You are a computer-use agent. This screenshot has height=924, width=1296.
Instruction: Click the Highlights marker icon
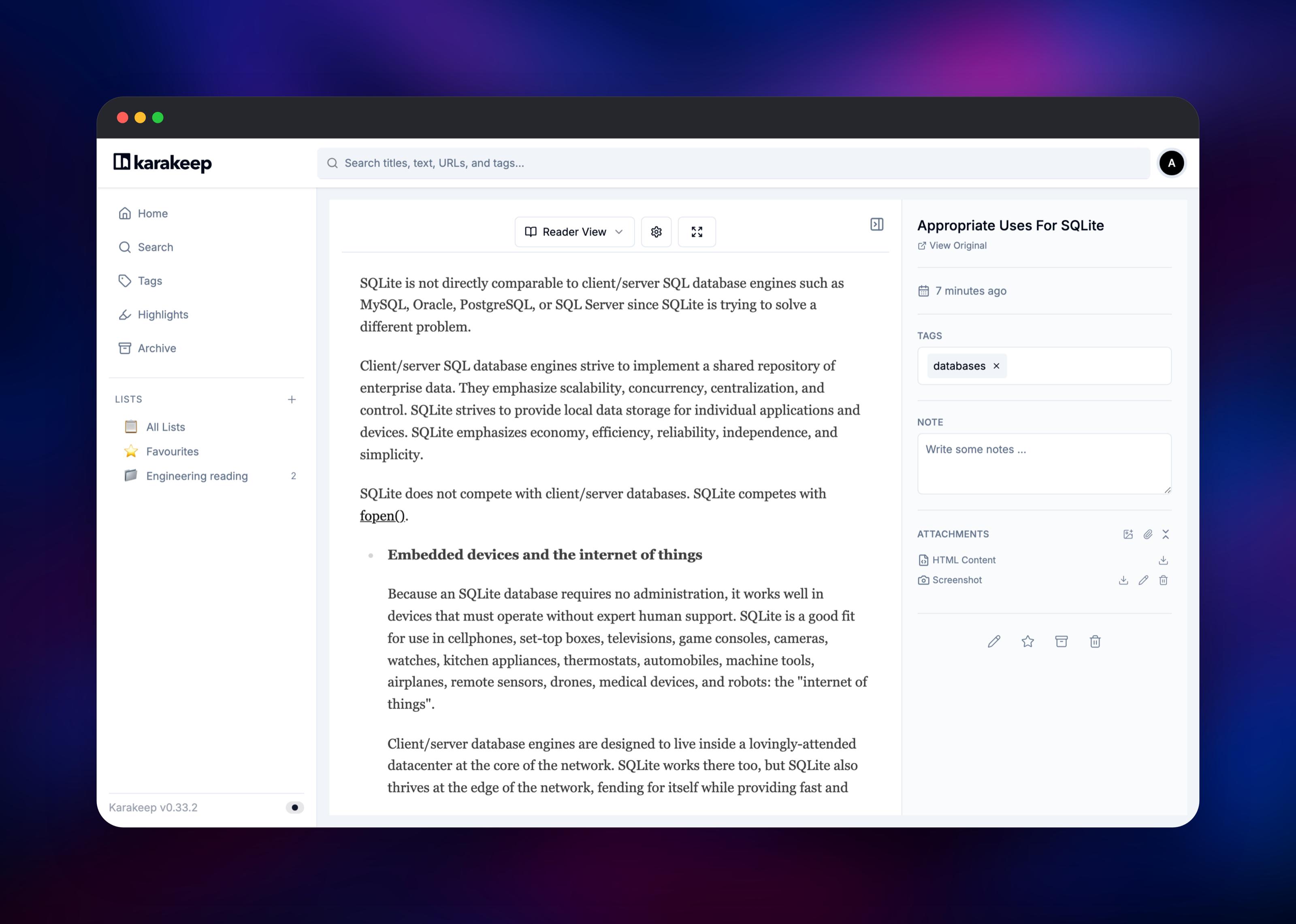[125, 314]
